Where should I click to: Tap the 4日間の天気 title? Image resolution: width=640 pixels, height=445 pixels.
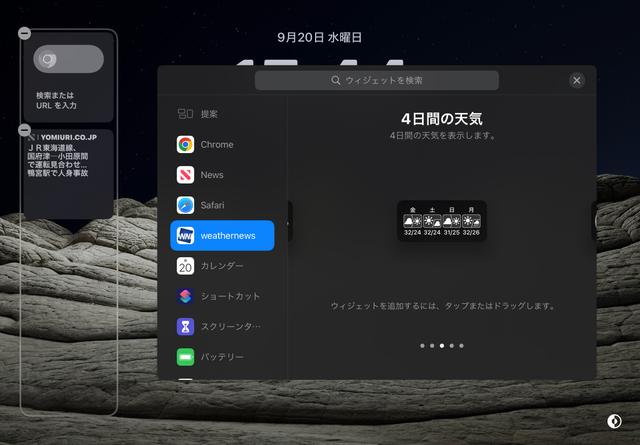click(442, 119)
